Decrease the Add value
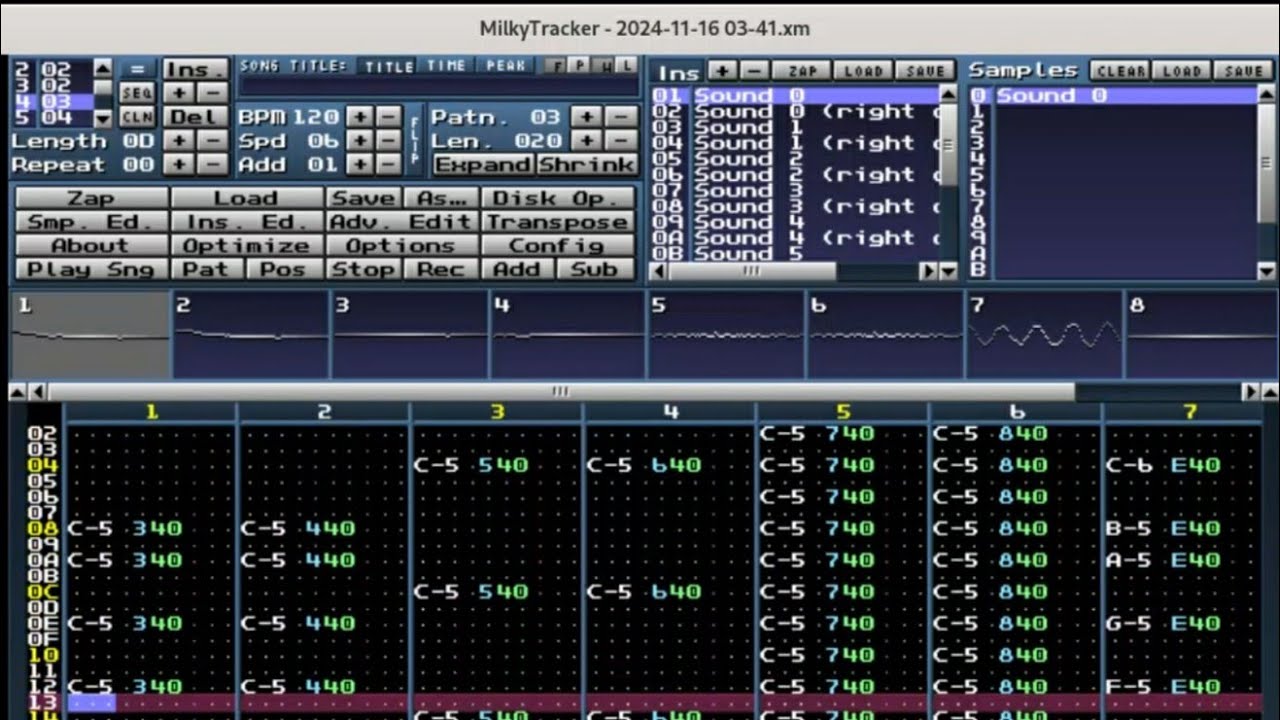 (388, 165)
